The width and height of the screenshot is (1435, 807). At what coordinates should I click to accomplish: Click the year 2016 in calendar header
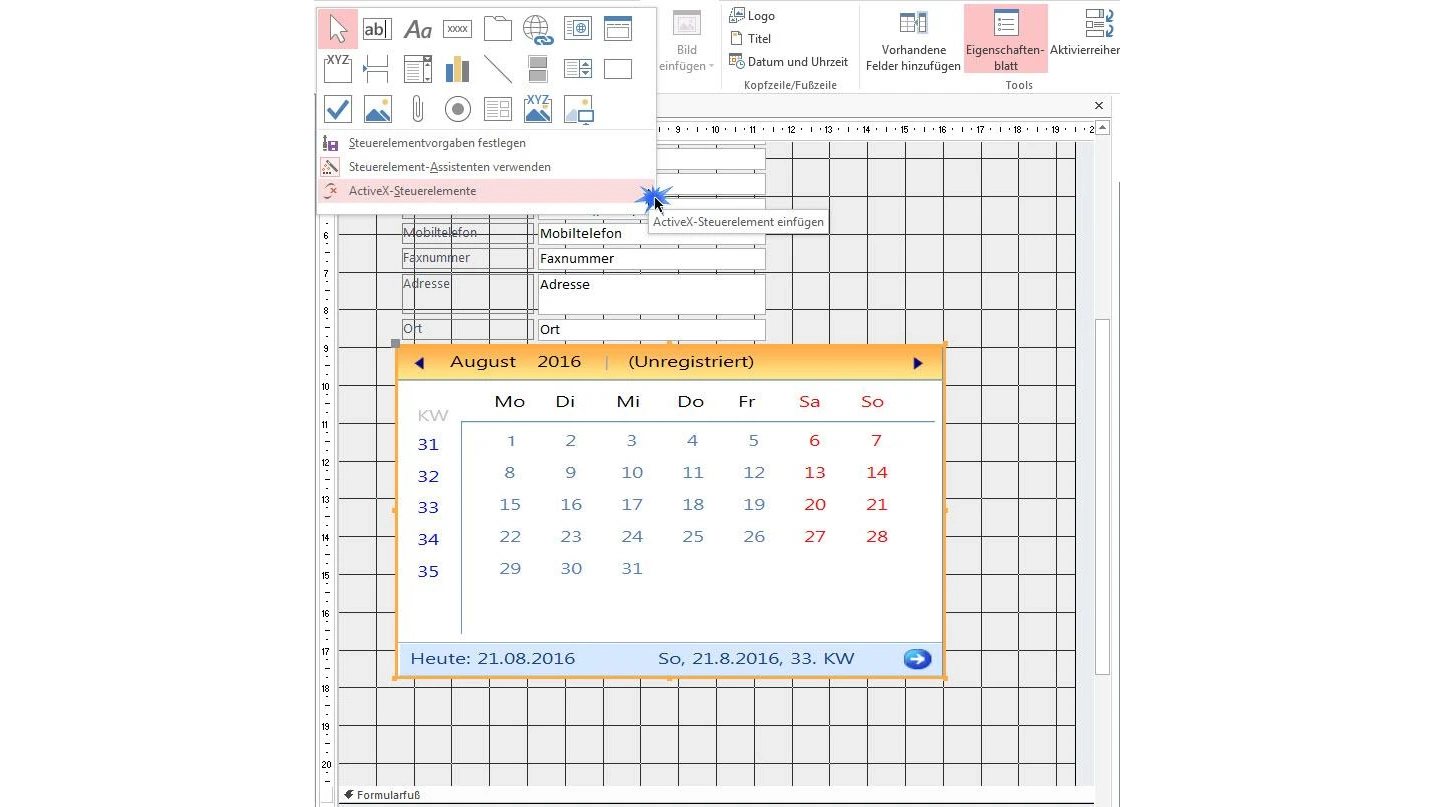coord(559,362)
